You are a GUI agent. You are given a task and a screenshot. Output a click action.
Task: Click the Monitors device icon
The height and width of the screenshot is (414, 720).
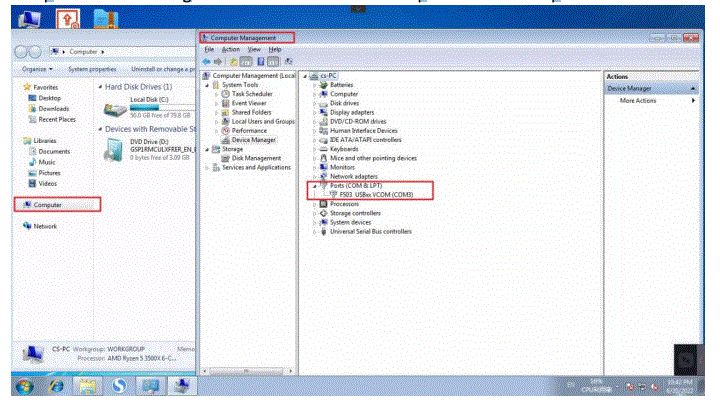pos(323,168)
